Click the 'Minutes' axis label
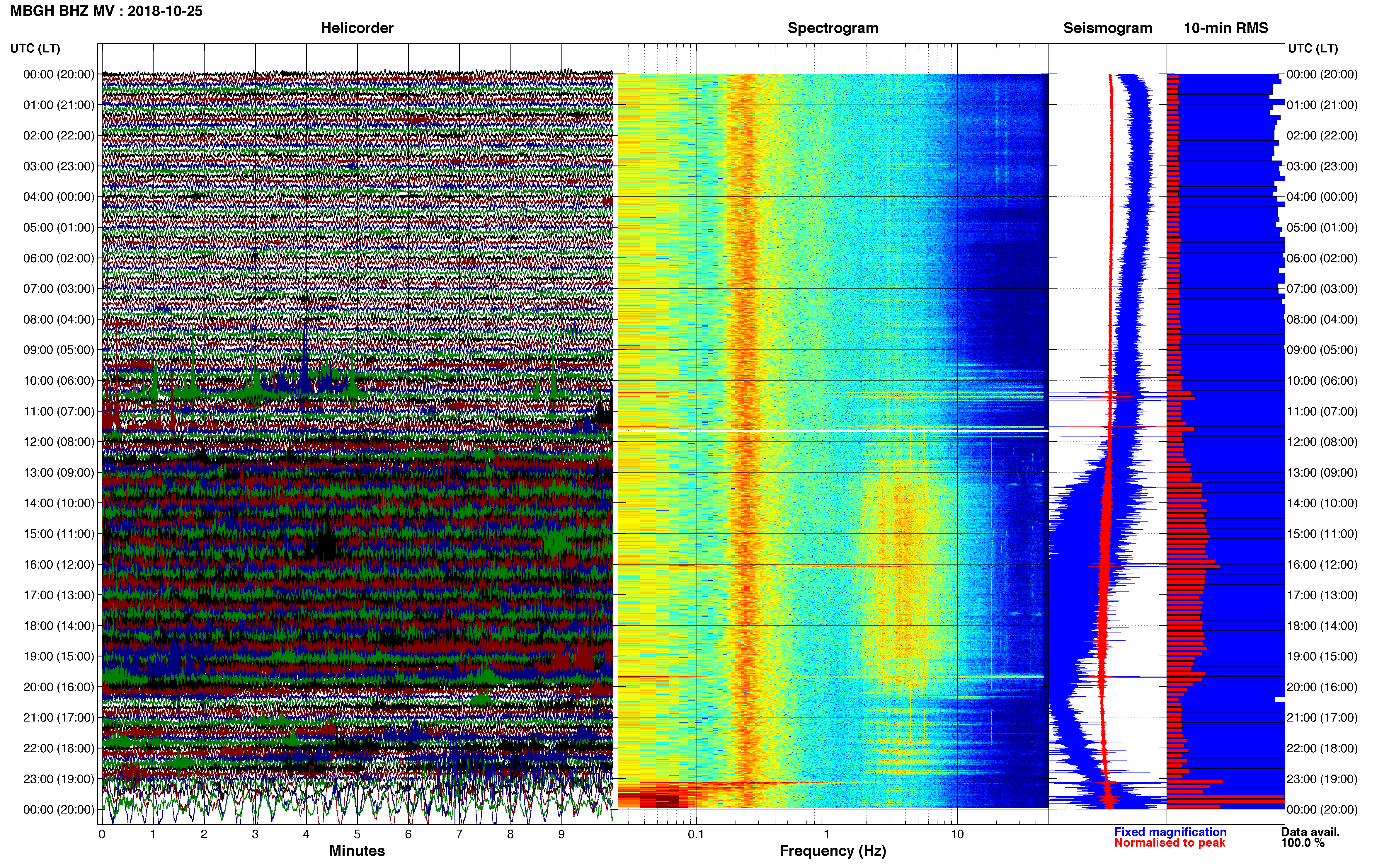 click(x=357, y=851)
